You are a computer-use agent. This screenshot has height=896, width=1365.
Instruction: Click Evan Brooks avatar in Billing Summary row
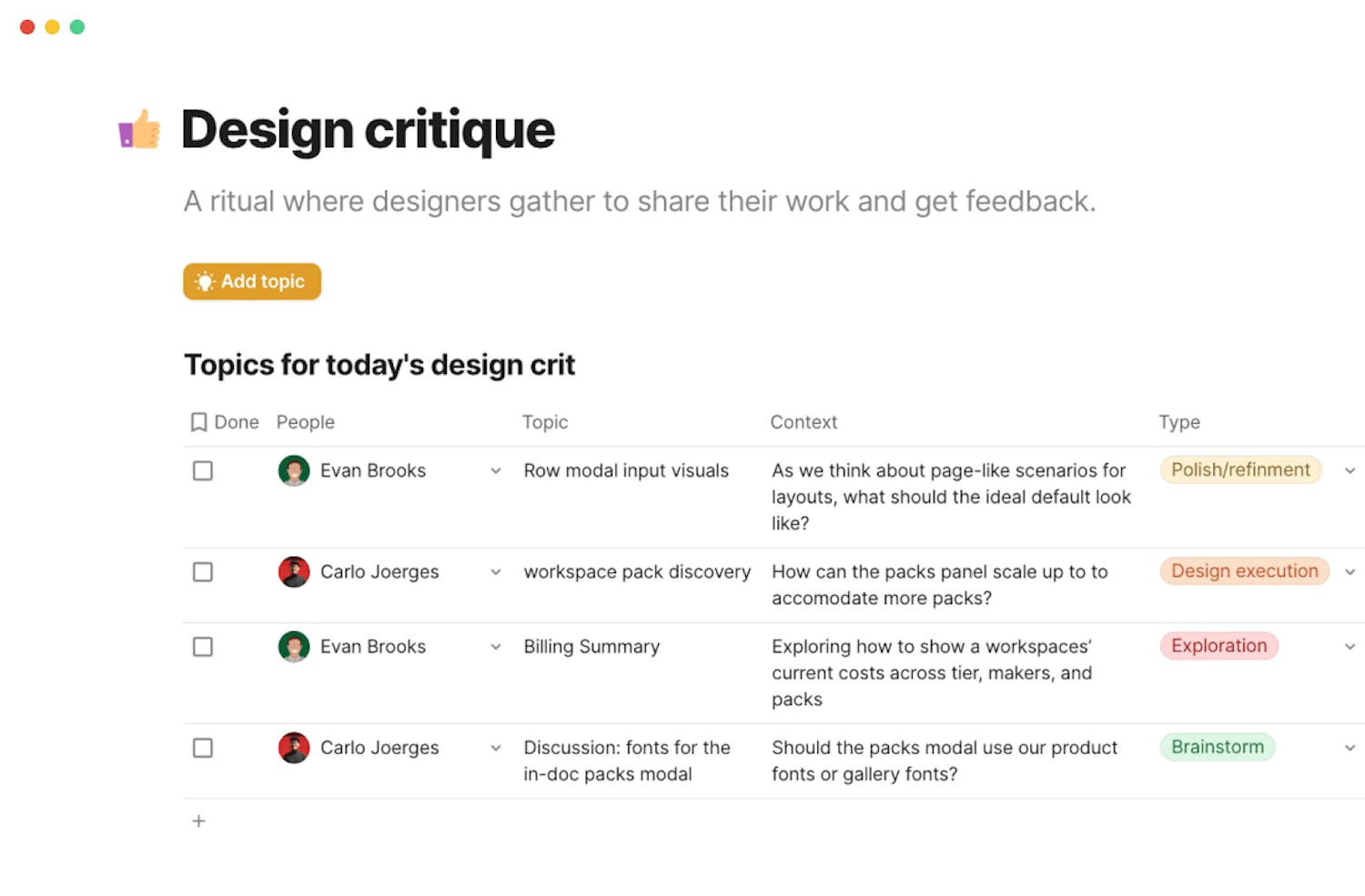[294, 647]
